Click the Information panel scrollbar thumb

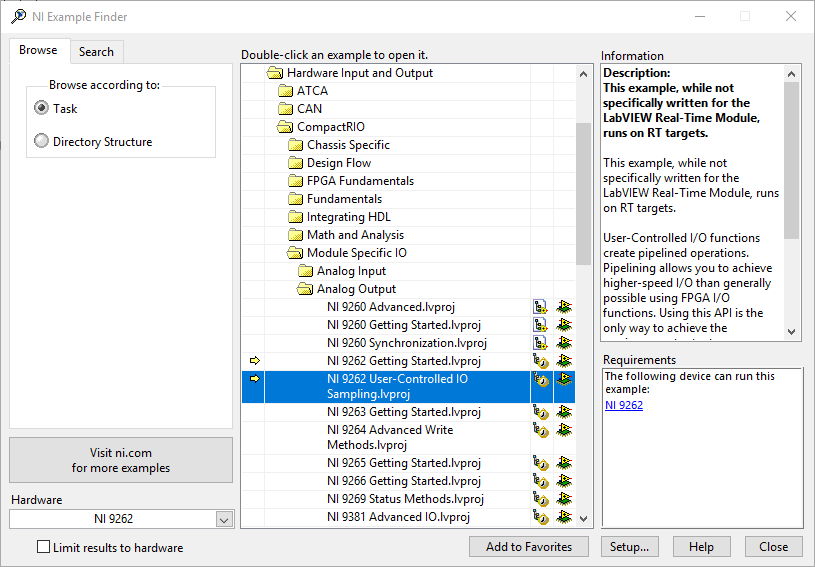(x=791, y=160)
